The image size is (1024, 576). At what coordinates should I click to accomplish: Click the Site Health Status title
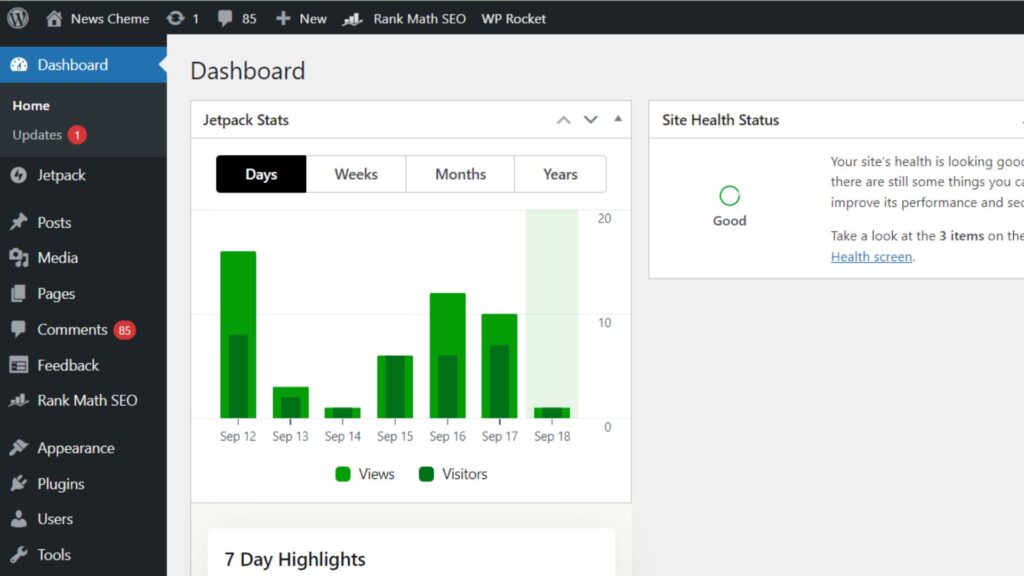click(x=720, y=120)
